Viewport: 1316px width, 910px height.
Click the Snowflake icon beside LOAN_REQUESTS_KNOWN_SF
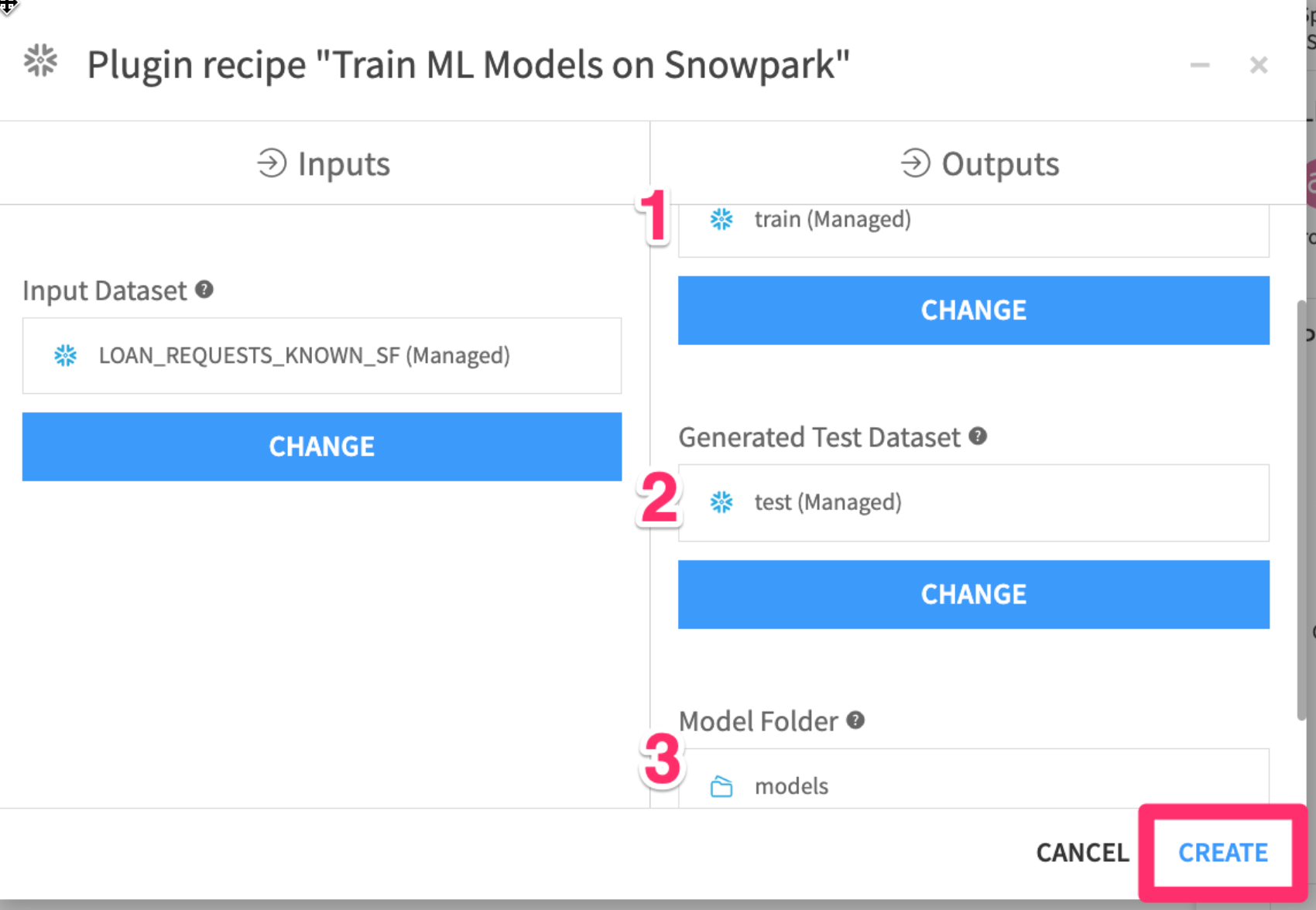tap(66, 355)
